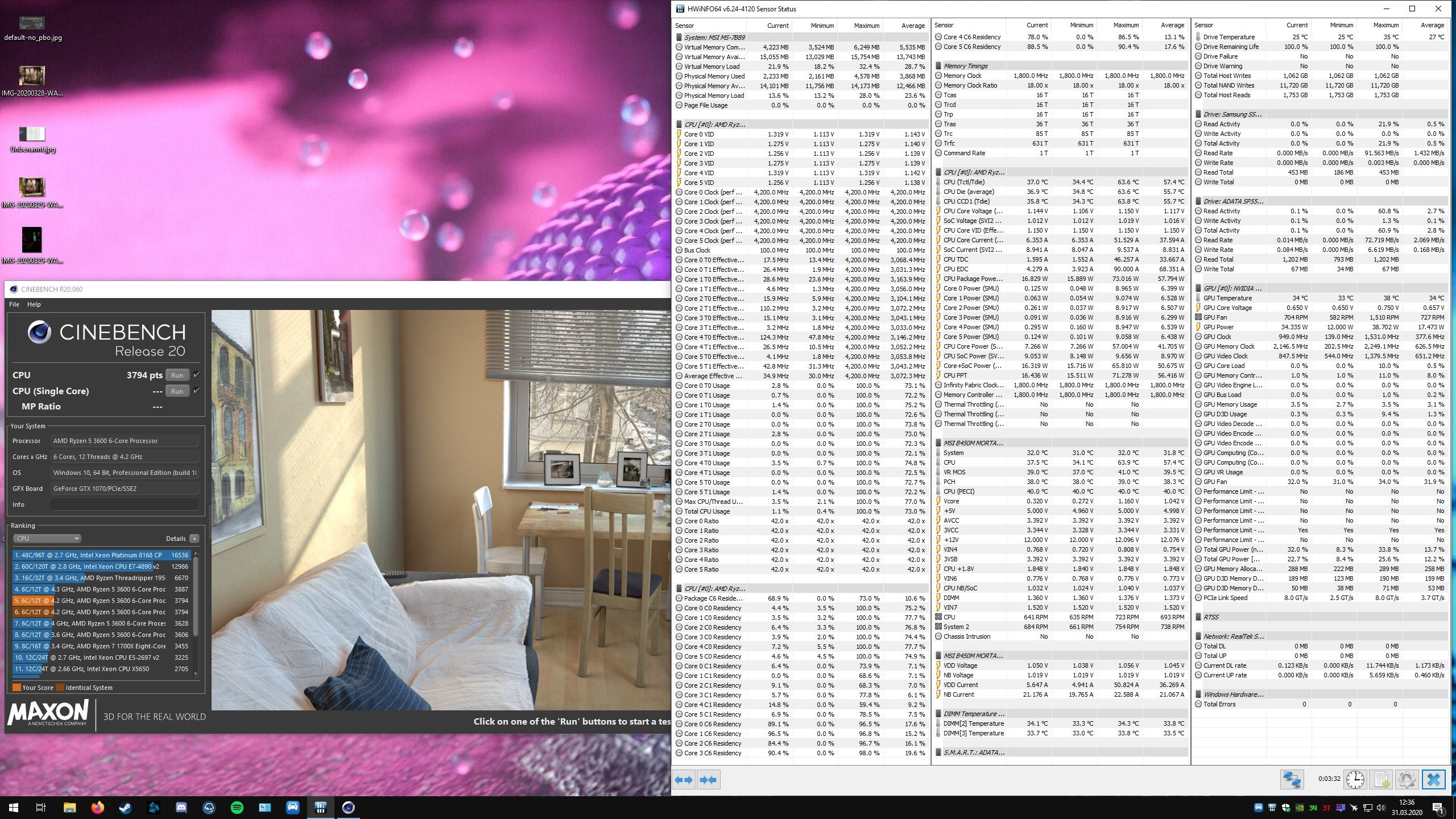
Task: Open Discord from the taskbar
Action: (x=181, y=808)
